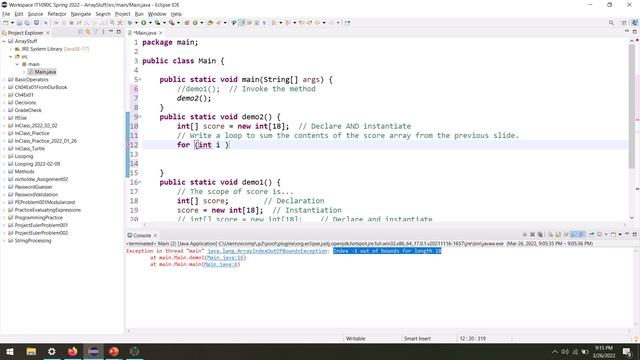
Task: Collapse the src folder
Action: (11, 57)
